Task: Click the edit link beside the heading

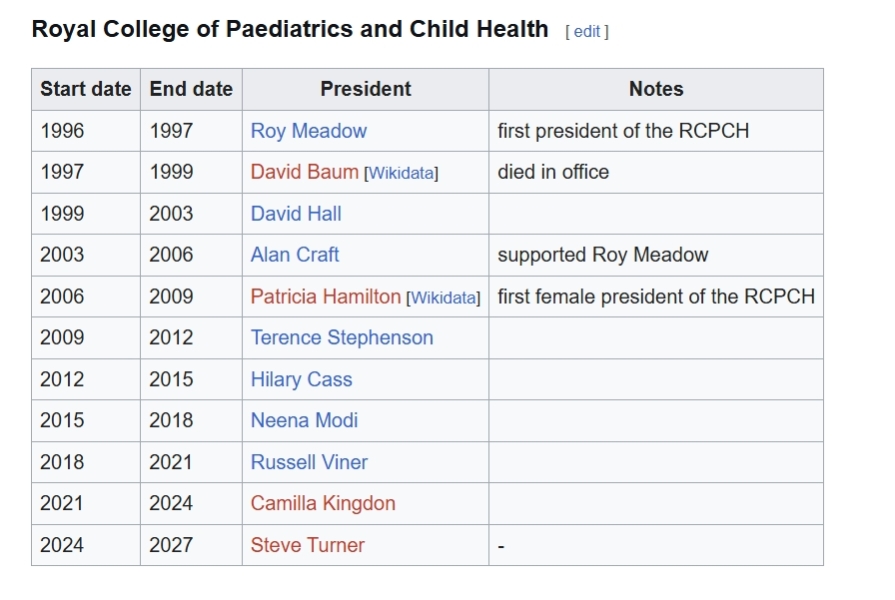Action: coord(587,31)
